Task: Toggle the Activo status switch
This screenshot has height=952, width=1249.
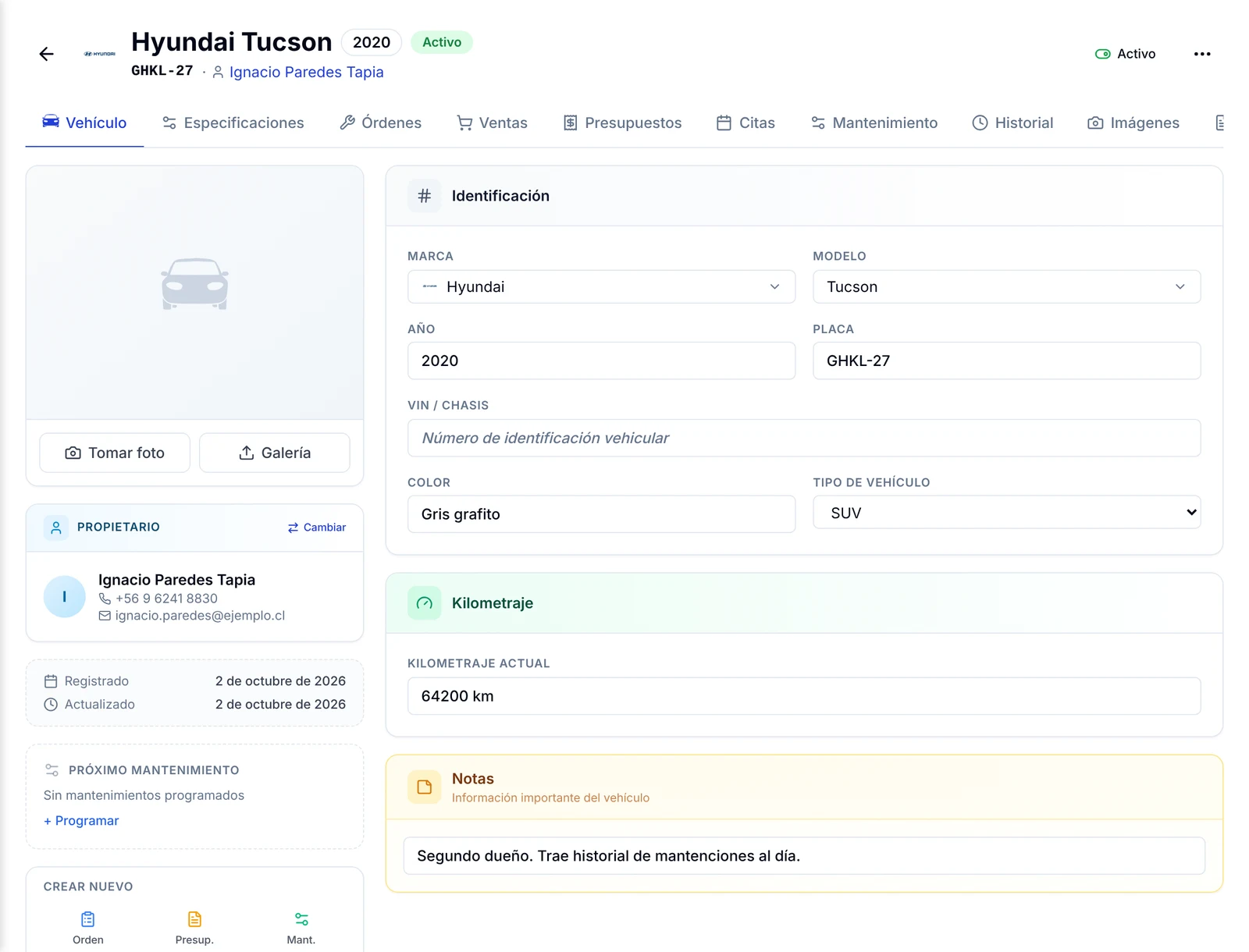Action: 1103,54
